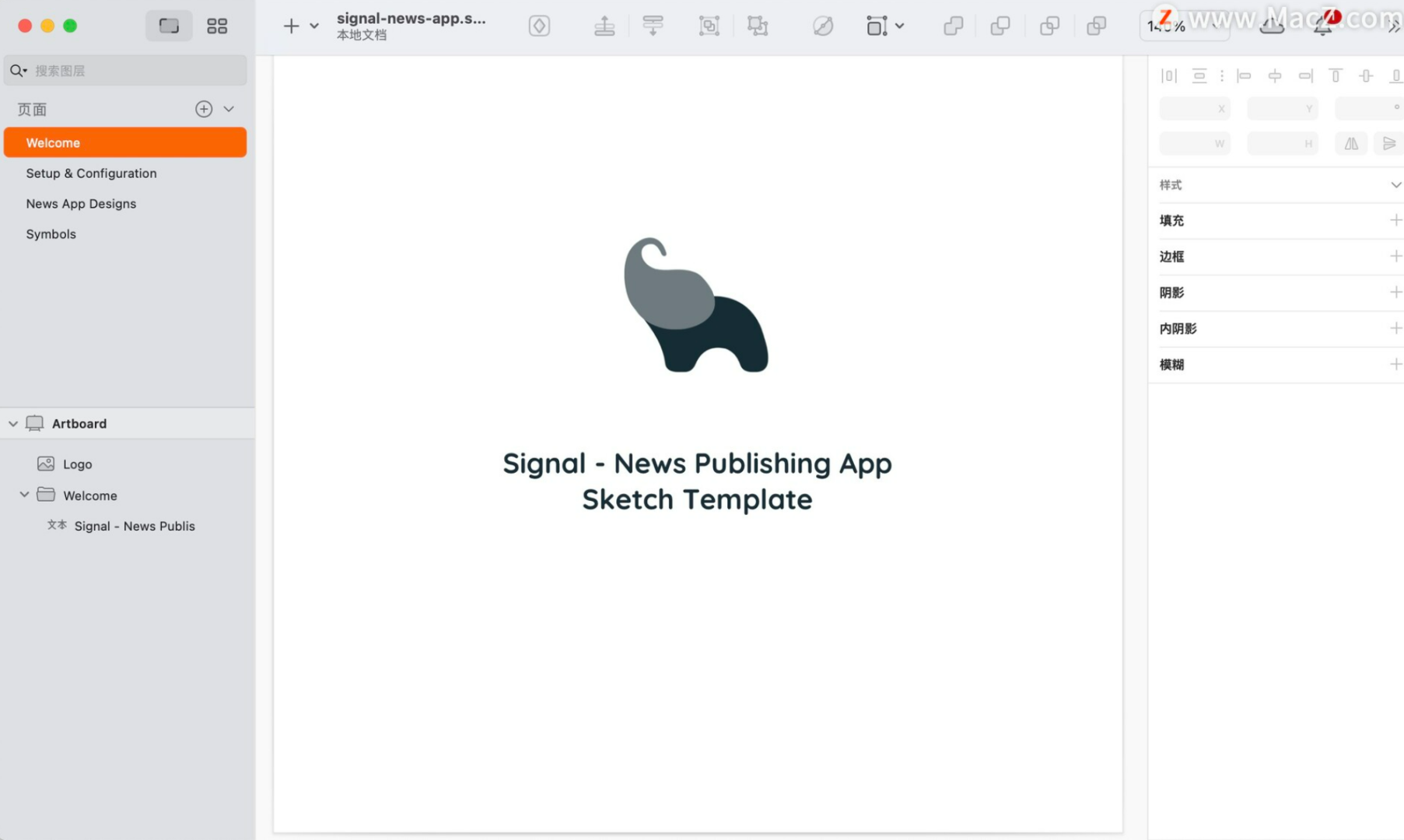This screenshot has width=1404, height=840.
Task: Click the Align Vertical Middle icon
Action: click(x=1366, y=75)
